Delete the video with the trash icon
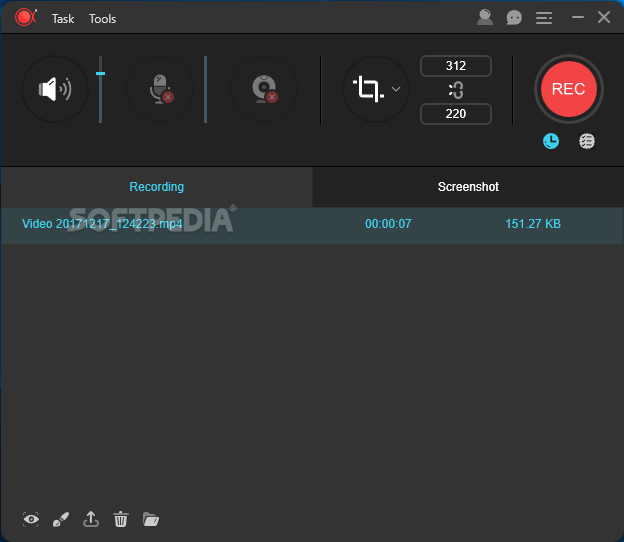Screen dimensions: 624x542 tap(121, 519)
